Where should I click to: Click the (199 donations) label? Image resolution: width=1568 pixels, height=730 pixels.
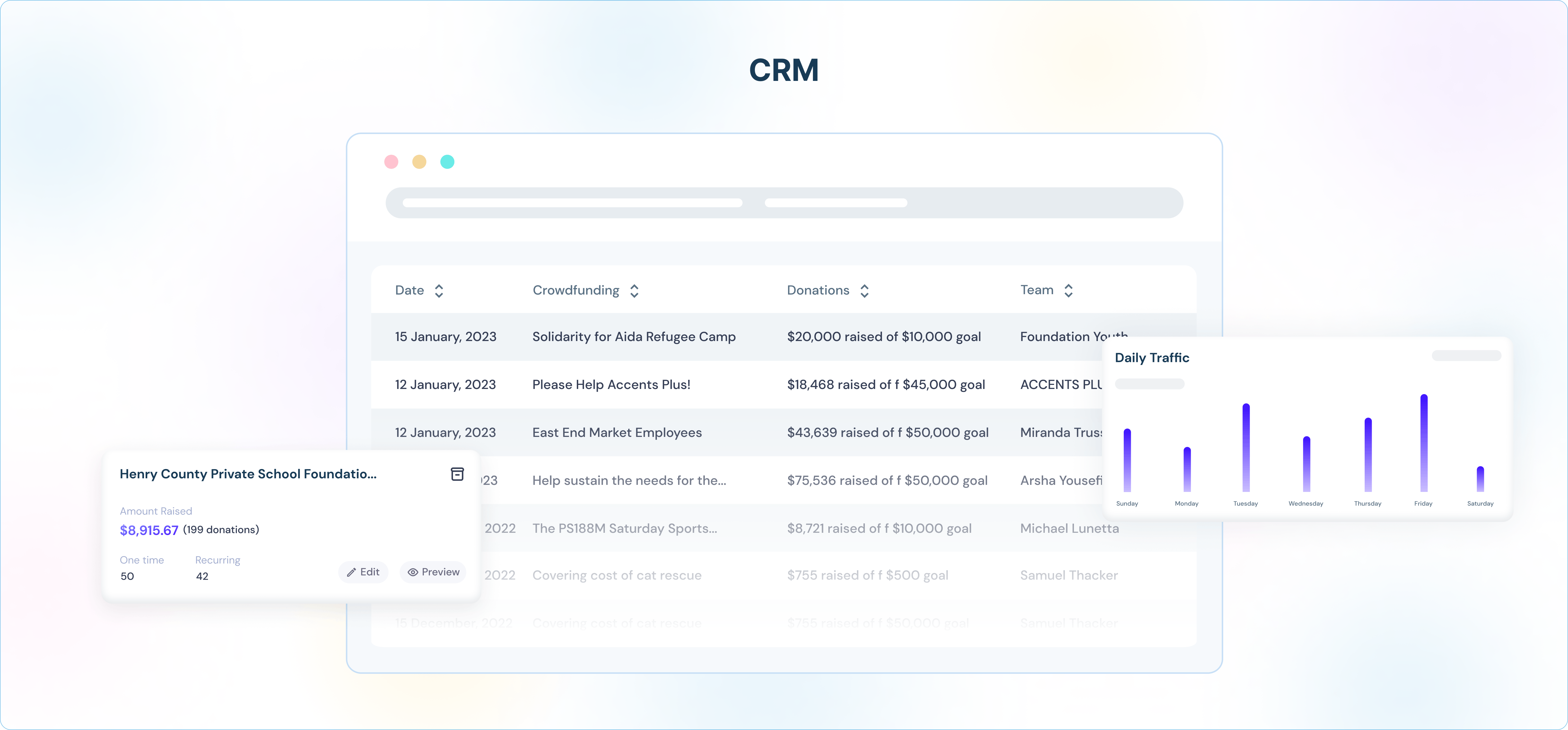click(x=221, y=530)
